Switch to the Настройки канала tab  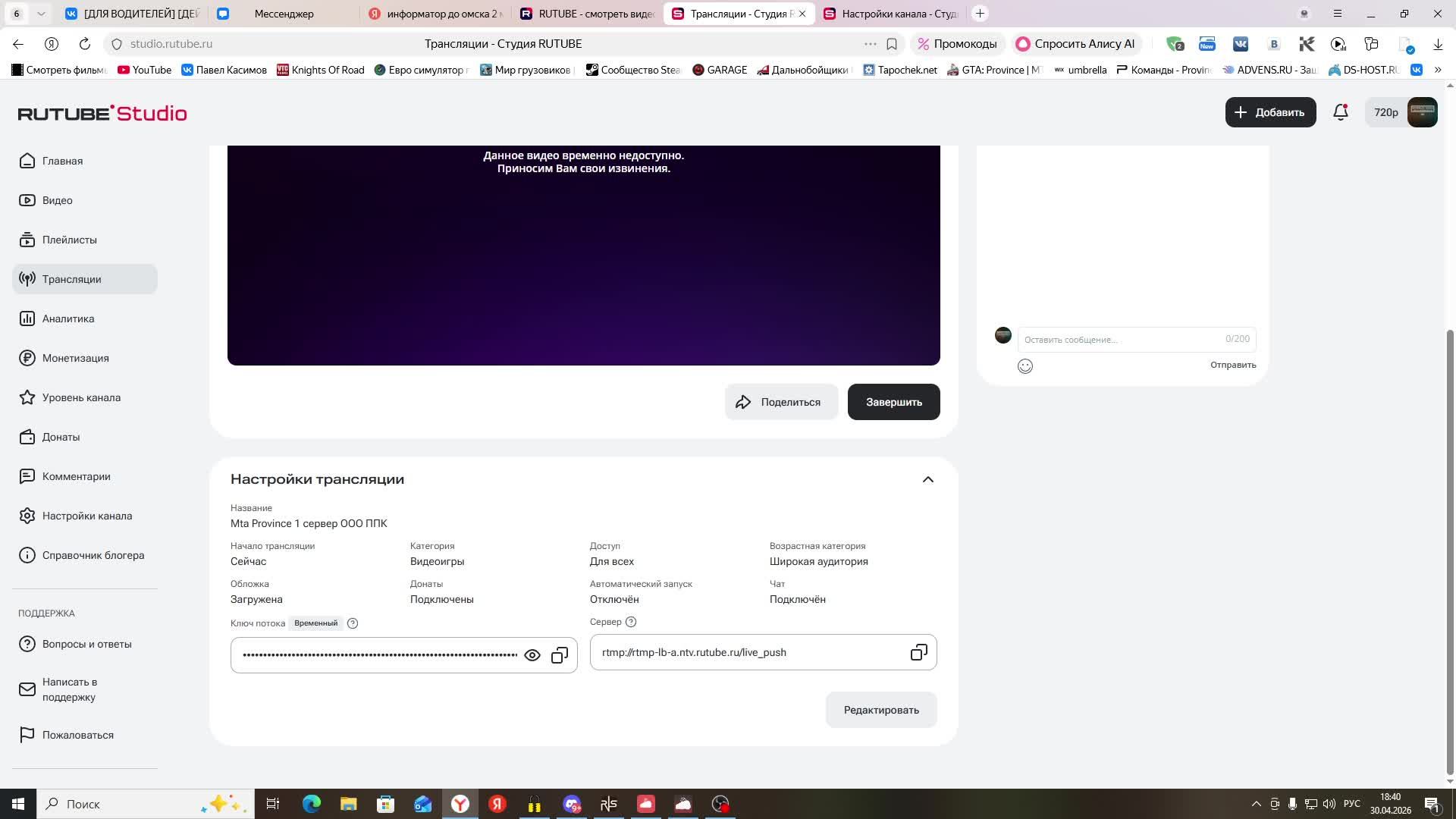pos(895,13)
